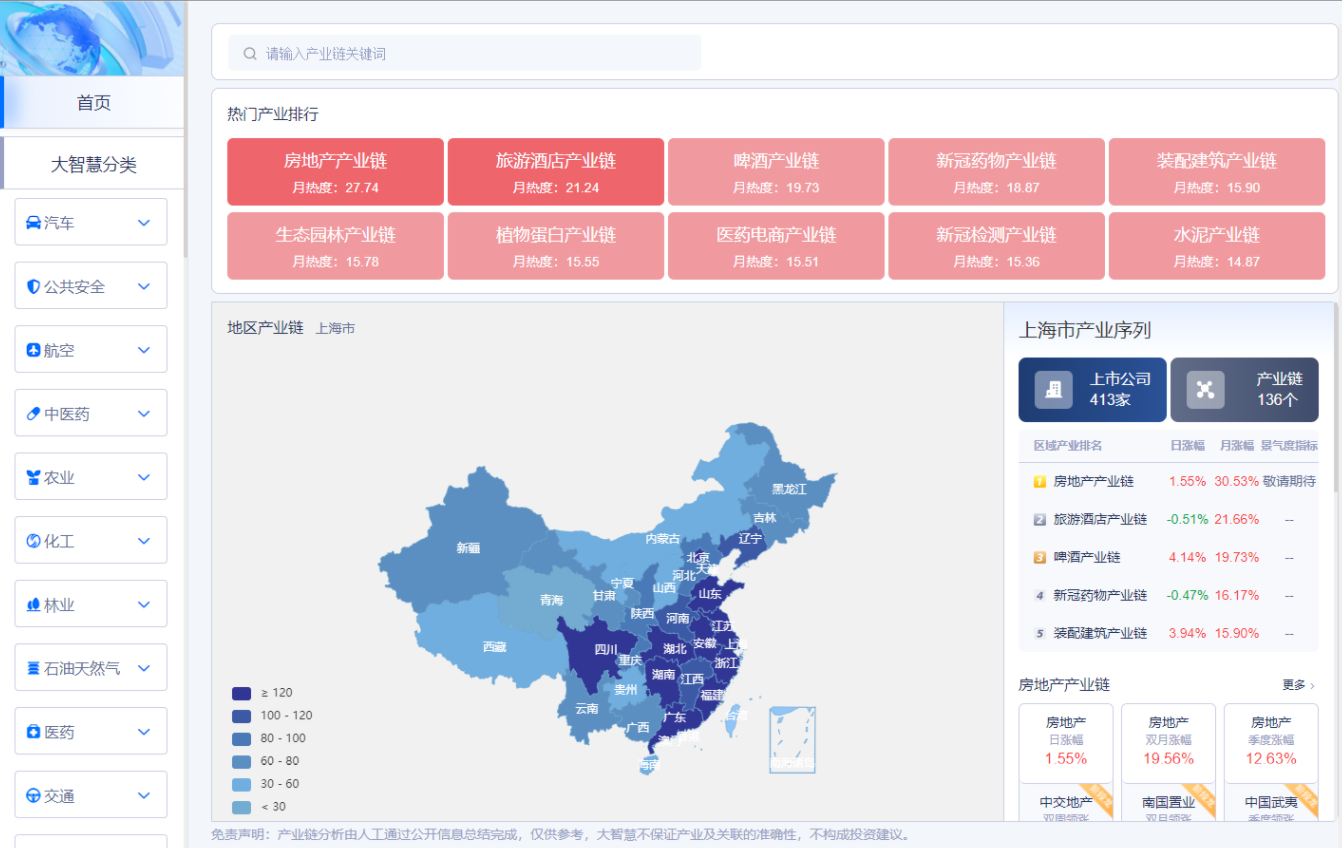This screenshot has height=848, width=1342.
Task: Toggle the 60 - 80 legend swatch
Action: pyautogui.click(x=241, y=761)
